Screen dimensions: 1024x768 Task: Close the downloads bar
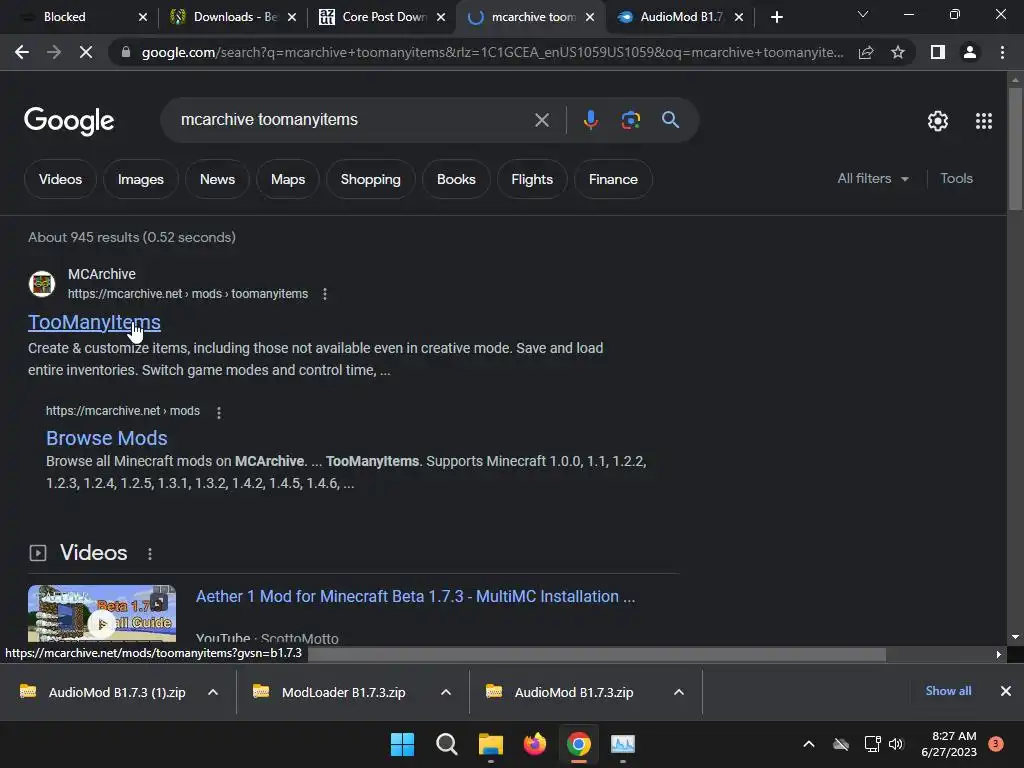(1006, 691)
